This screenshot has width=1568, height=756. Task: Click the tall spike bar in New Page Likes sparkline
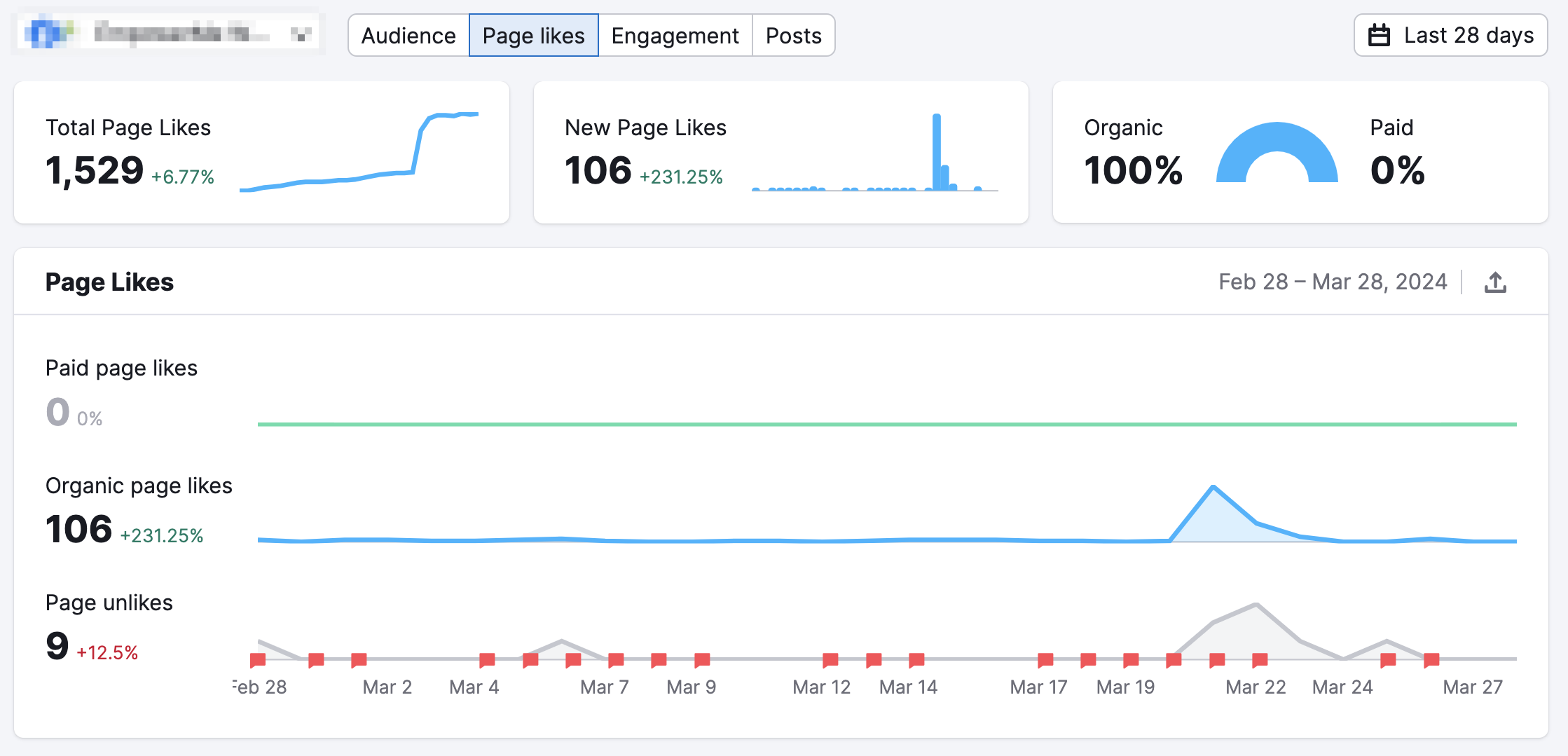point(937,152)
